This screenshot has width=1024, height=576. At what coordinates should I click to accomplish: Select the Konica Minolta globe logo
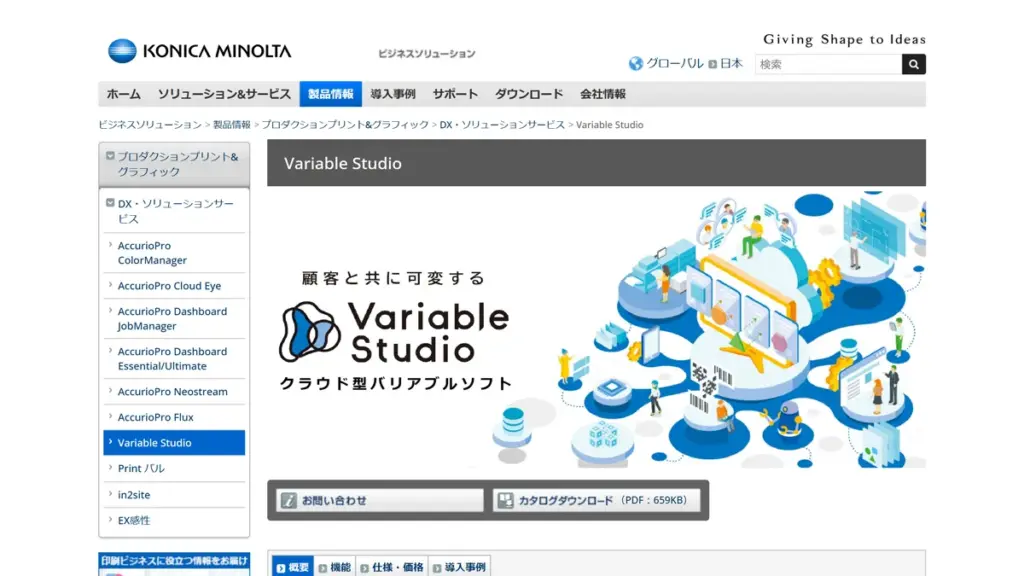[x=120, y=50]
